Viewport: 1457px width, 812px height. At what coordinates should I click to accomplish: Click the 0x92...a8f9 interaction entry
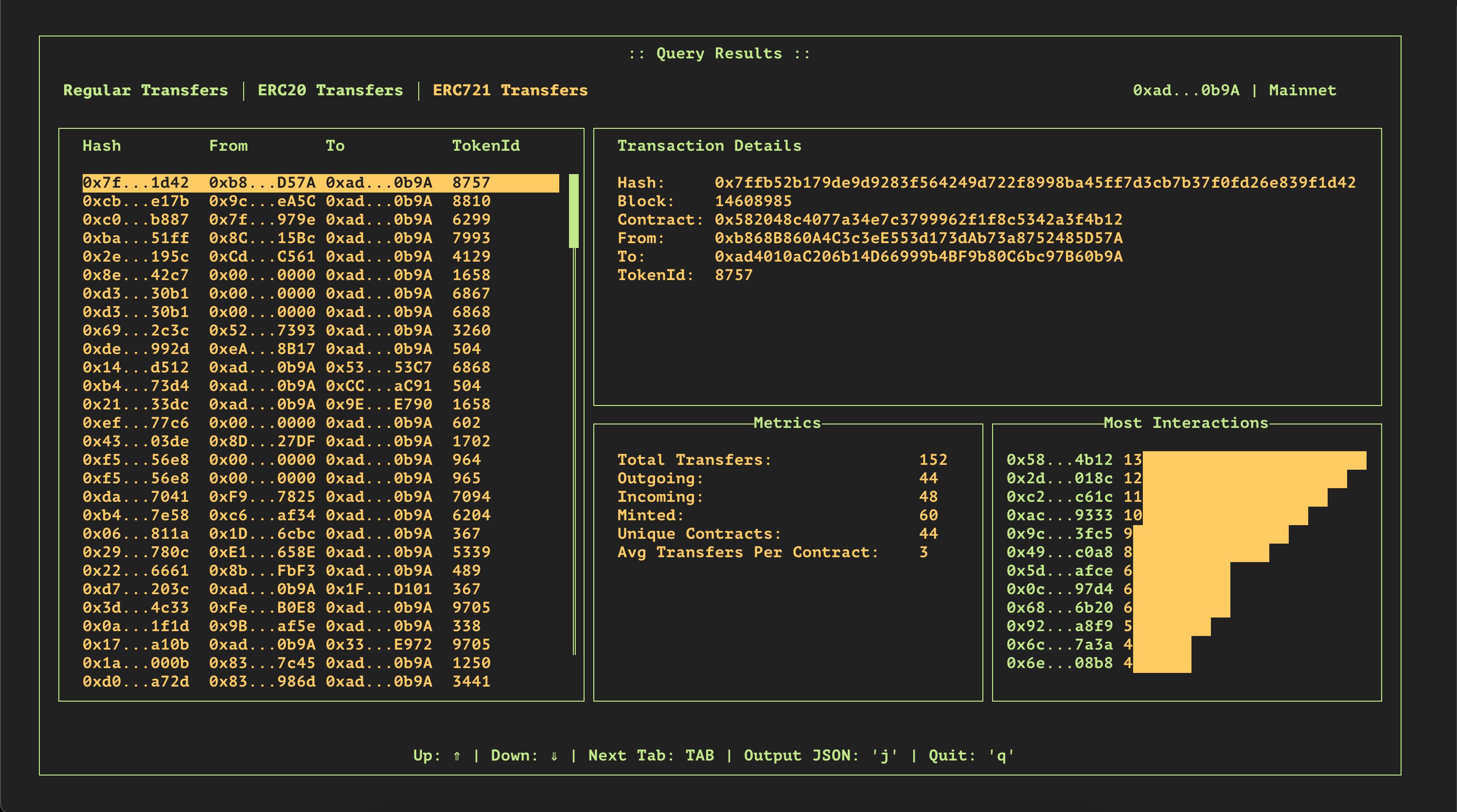point(1109,627)
